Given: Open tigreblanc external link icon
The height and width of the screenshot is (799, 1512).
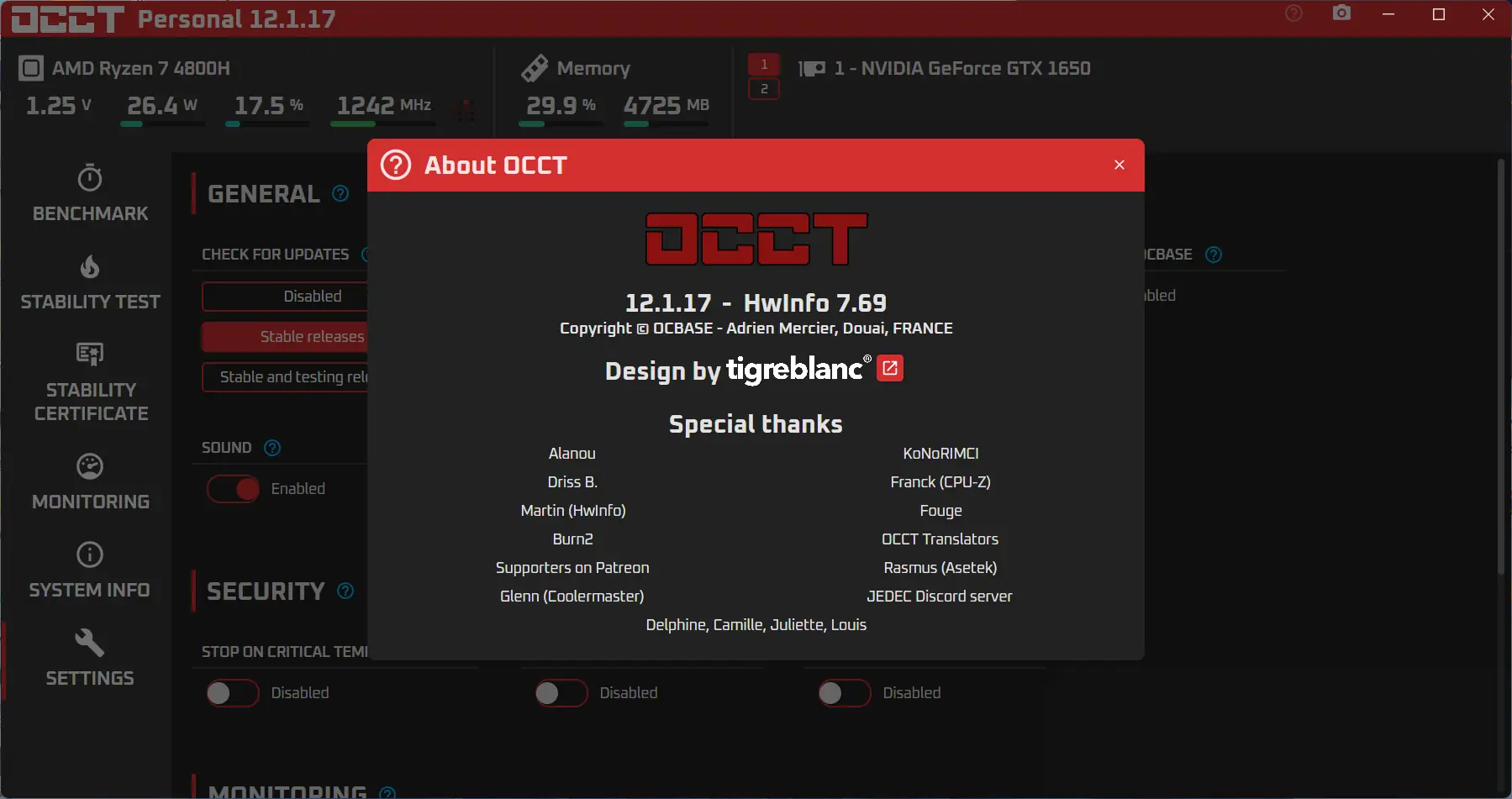Looking at the screenshot, I should click(x=890, y=368).
